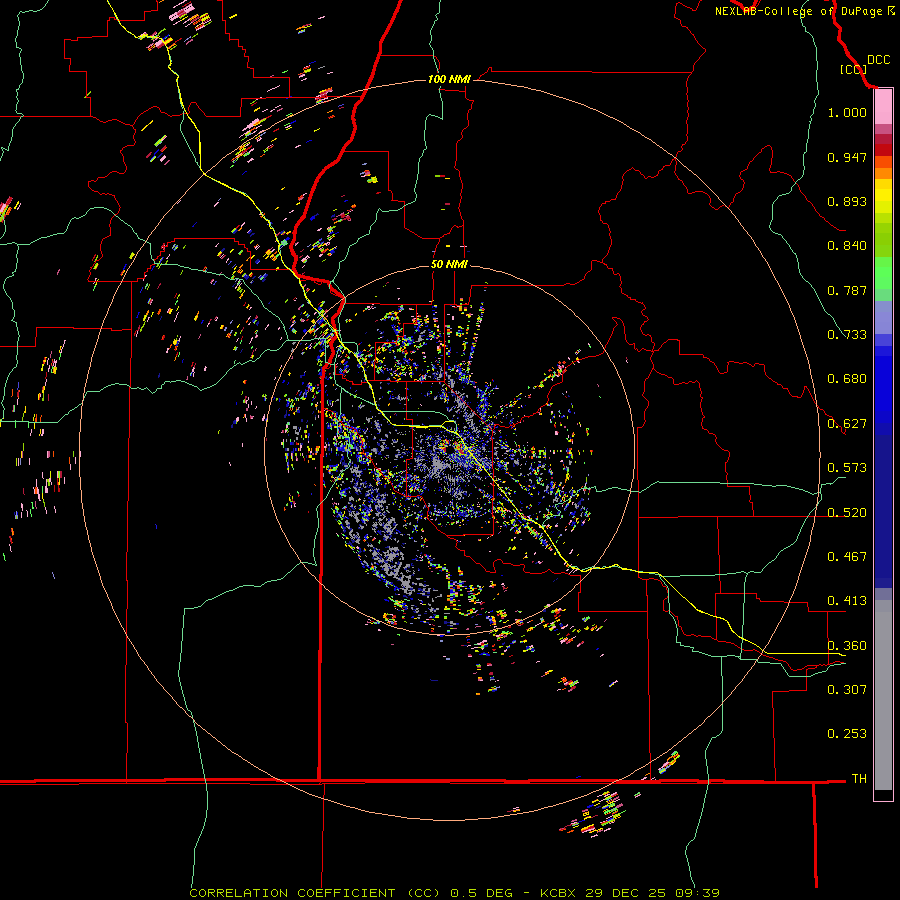Pick the gray lower section of color scale
This screenshot has width=900, height=900.
coord(883,695)
